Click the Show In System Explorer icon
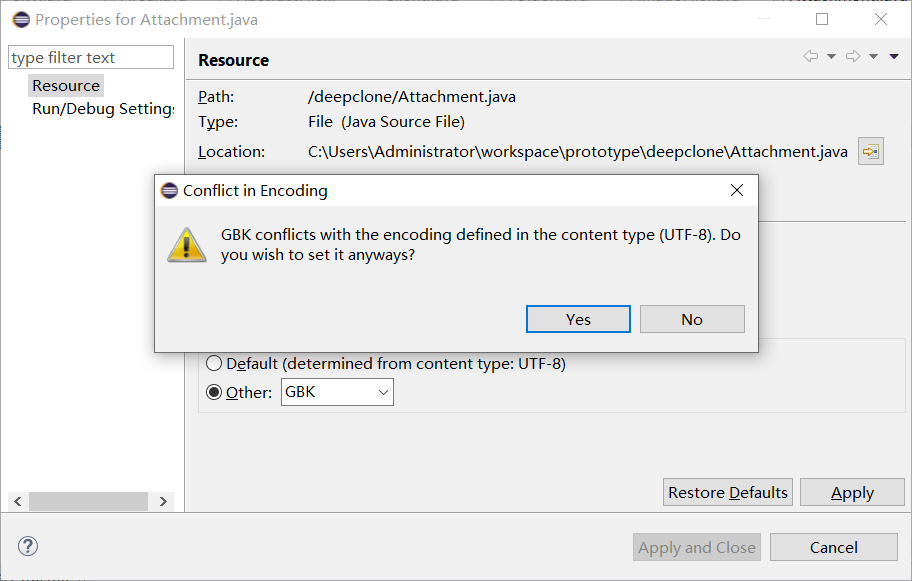 point(871,151)
